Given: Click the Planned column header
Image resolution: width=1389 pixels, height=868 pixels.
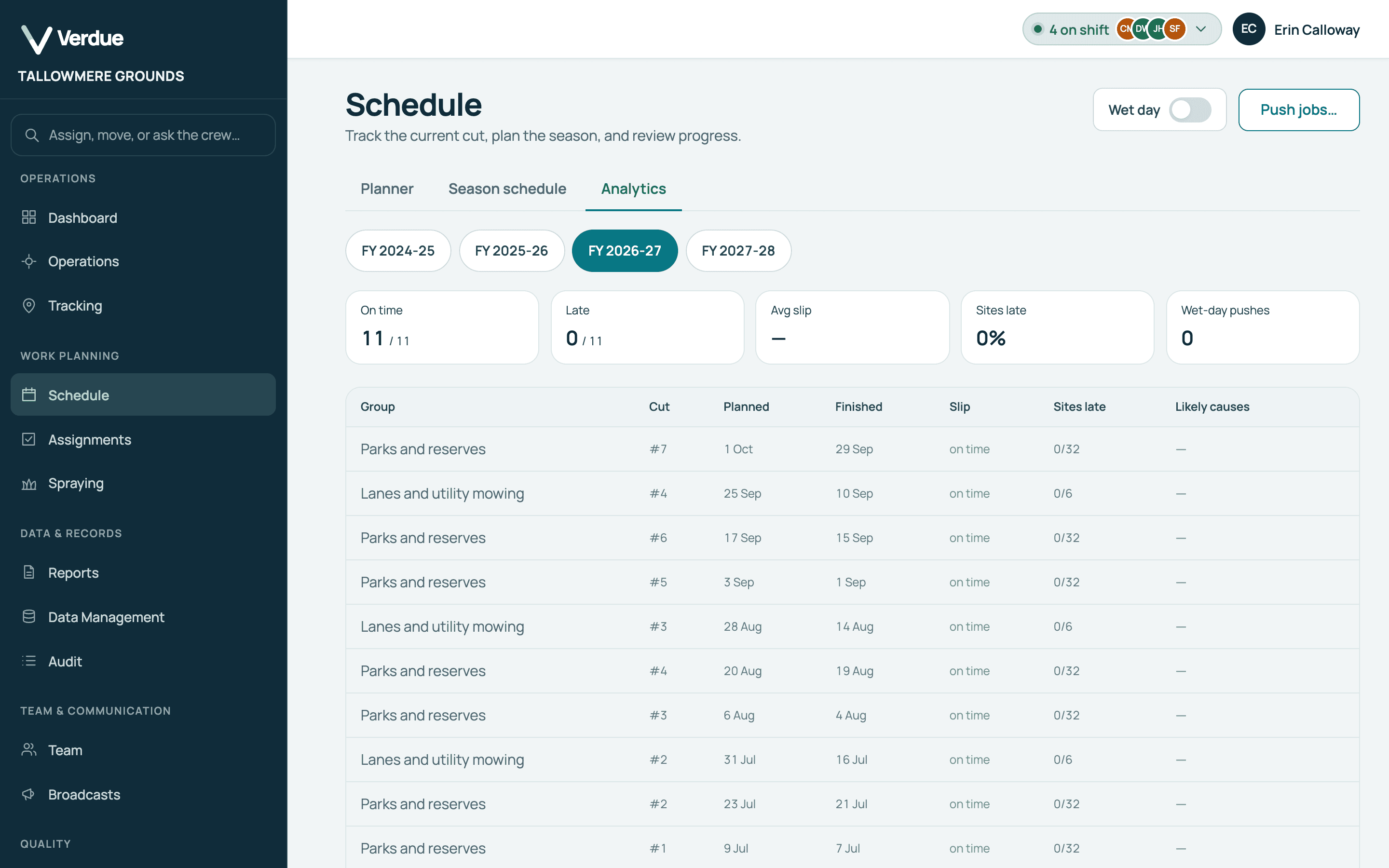Looking at the screenshot, I should point(746,407).
